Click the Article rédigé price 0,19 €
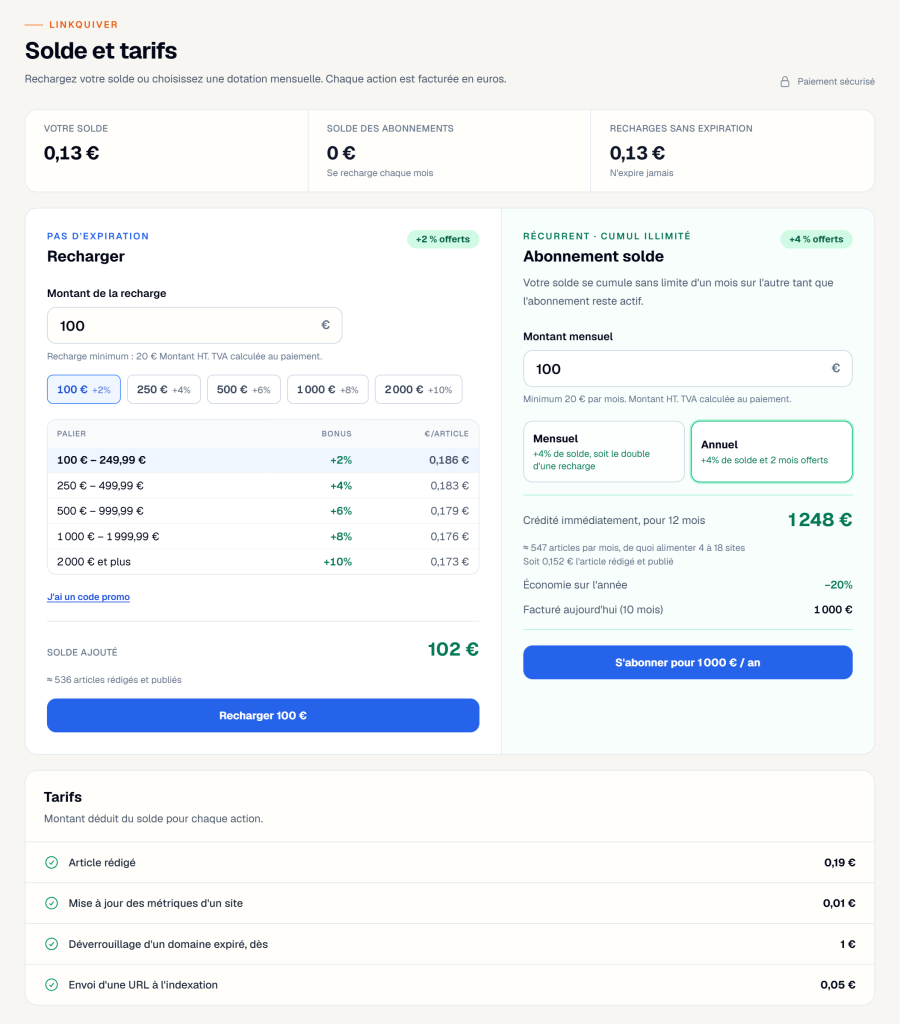The image size is (900, 1024). (x=839, y=863)
